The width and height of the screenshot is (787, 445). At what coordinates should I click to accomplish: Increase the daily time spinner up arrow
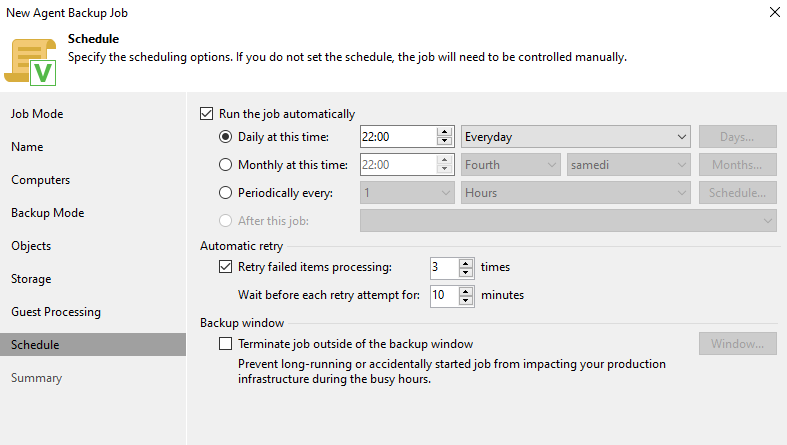pyautogui.click(x=445, y=131)
